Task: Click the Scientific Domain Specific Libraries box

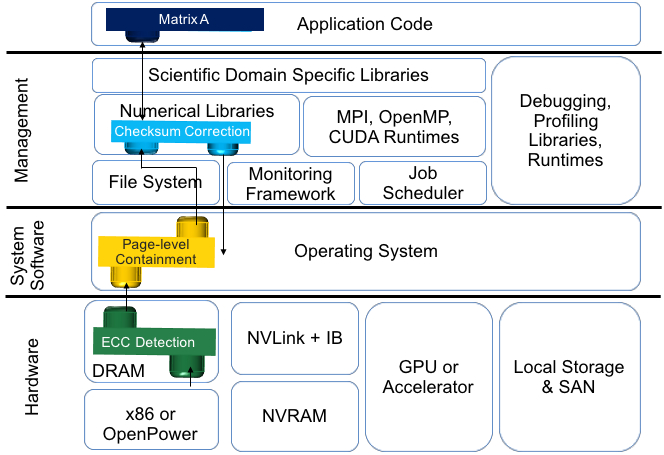Action: [288, 75]
